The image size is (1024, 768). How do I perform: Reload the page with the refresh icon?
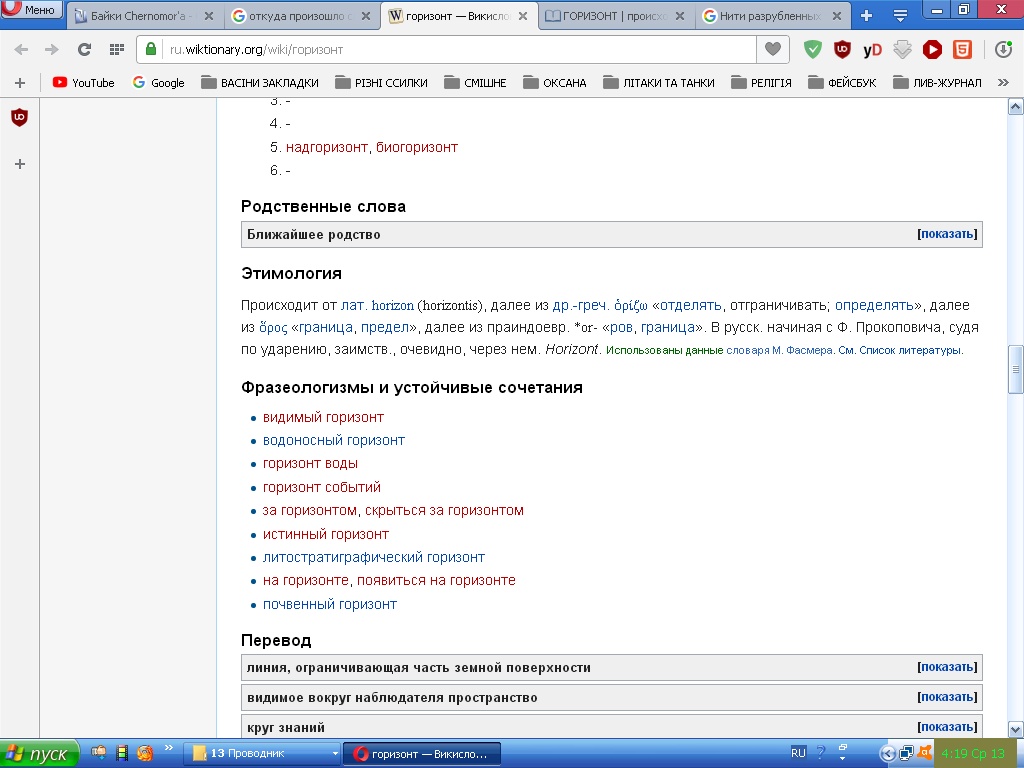point(84,50)
